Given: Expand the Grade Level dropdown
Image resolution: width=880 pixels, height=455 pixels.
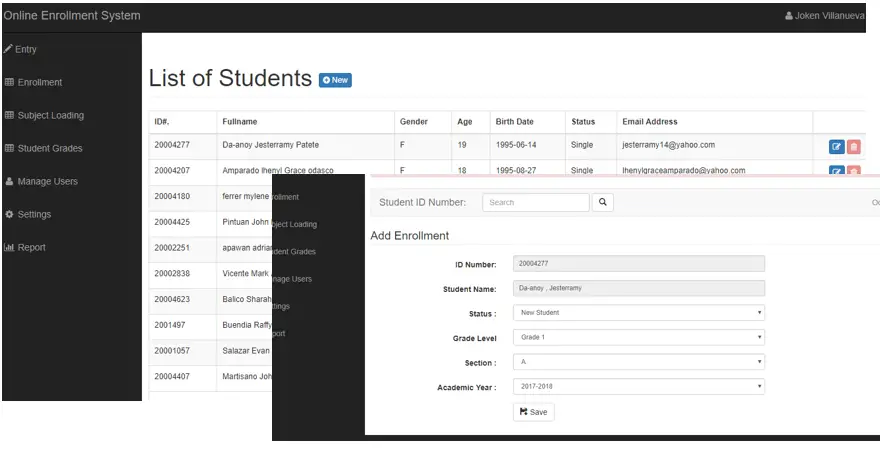Looking at the screenshot, I should (x=639, y=337).
